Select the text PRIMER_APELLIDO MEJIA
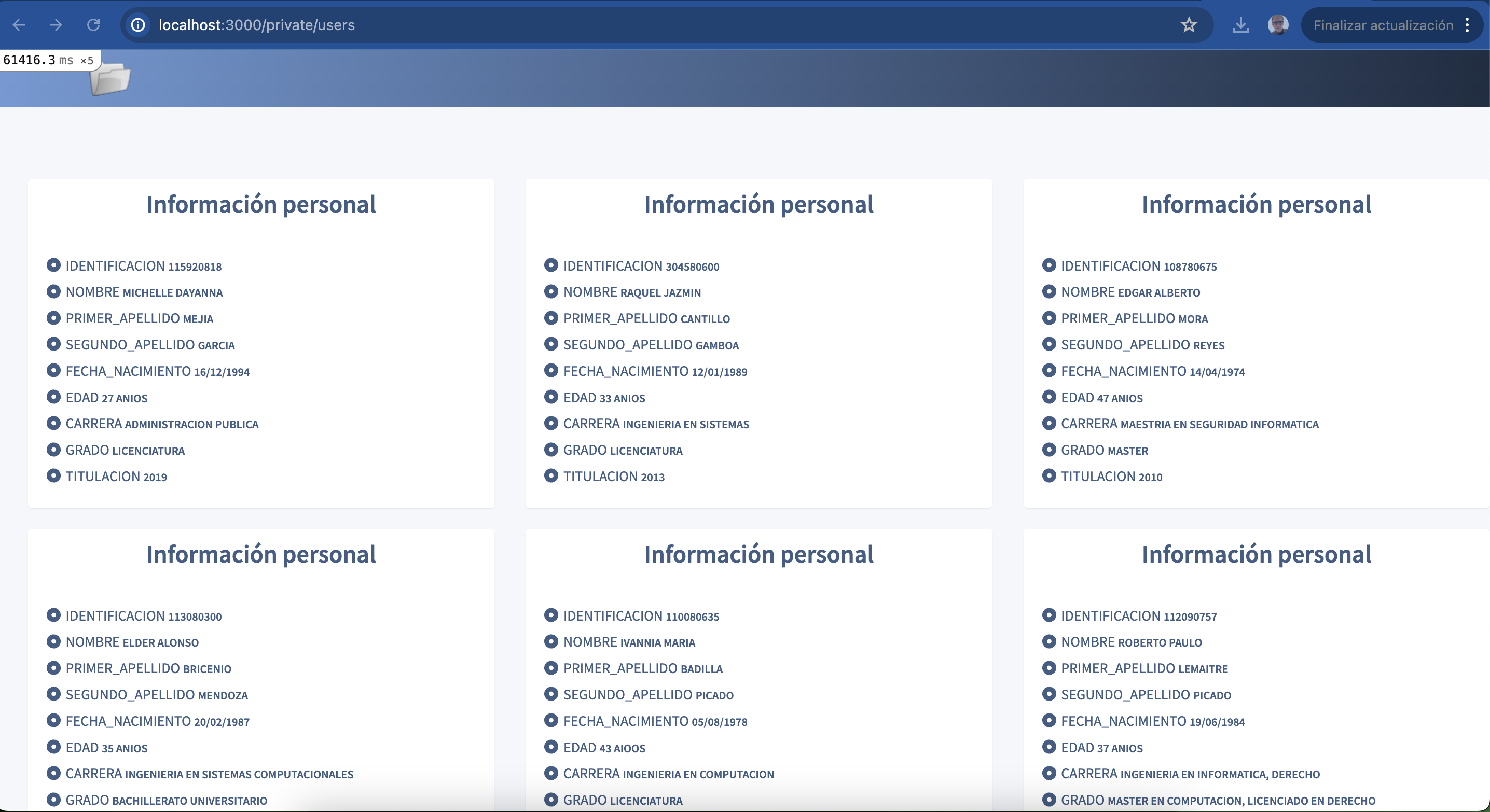 [140, 318]
